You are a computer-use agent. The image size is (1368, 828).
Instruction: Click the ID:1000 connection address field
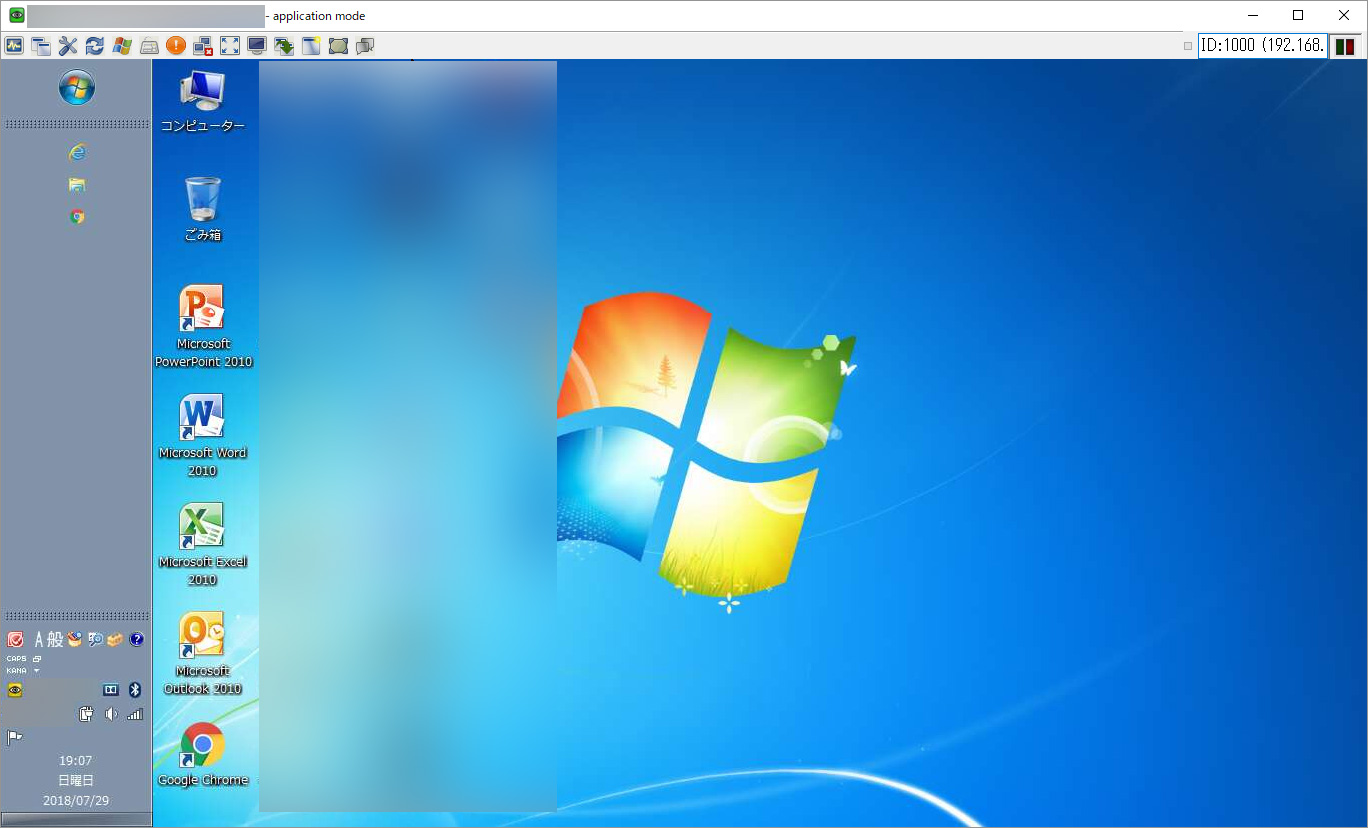pos(1263,45)
